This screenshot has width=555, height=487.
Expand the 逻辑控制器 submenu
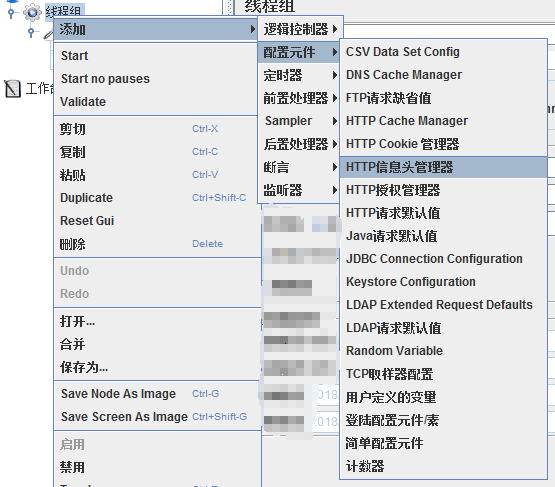coord(300,29)
